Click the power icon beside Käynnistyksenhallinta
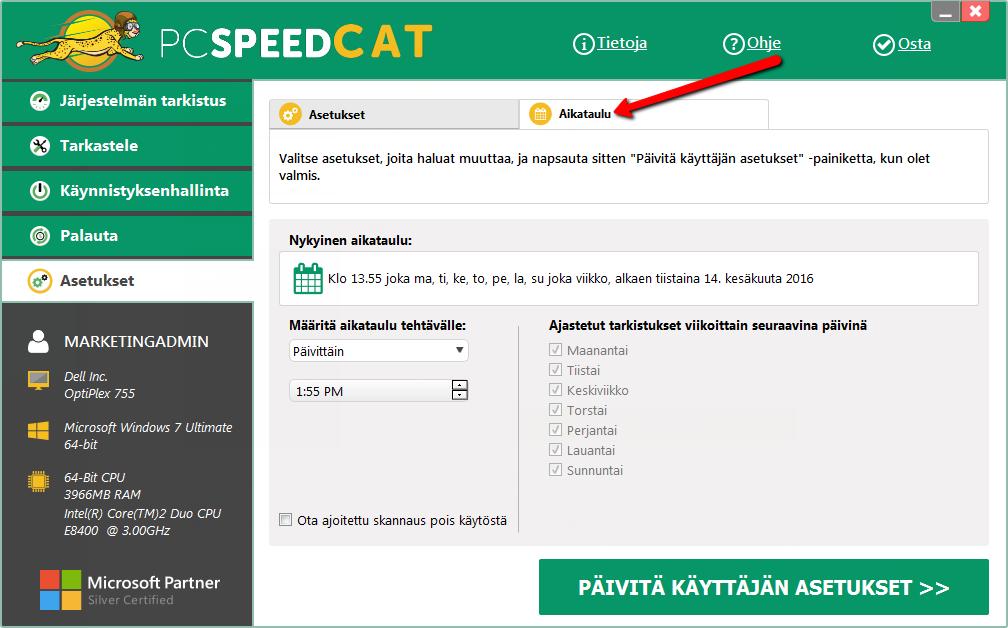The image size is (1008, 628). click(x=40, y=191)
